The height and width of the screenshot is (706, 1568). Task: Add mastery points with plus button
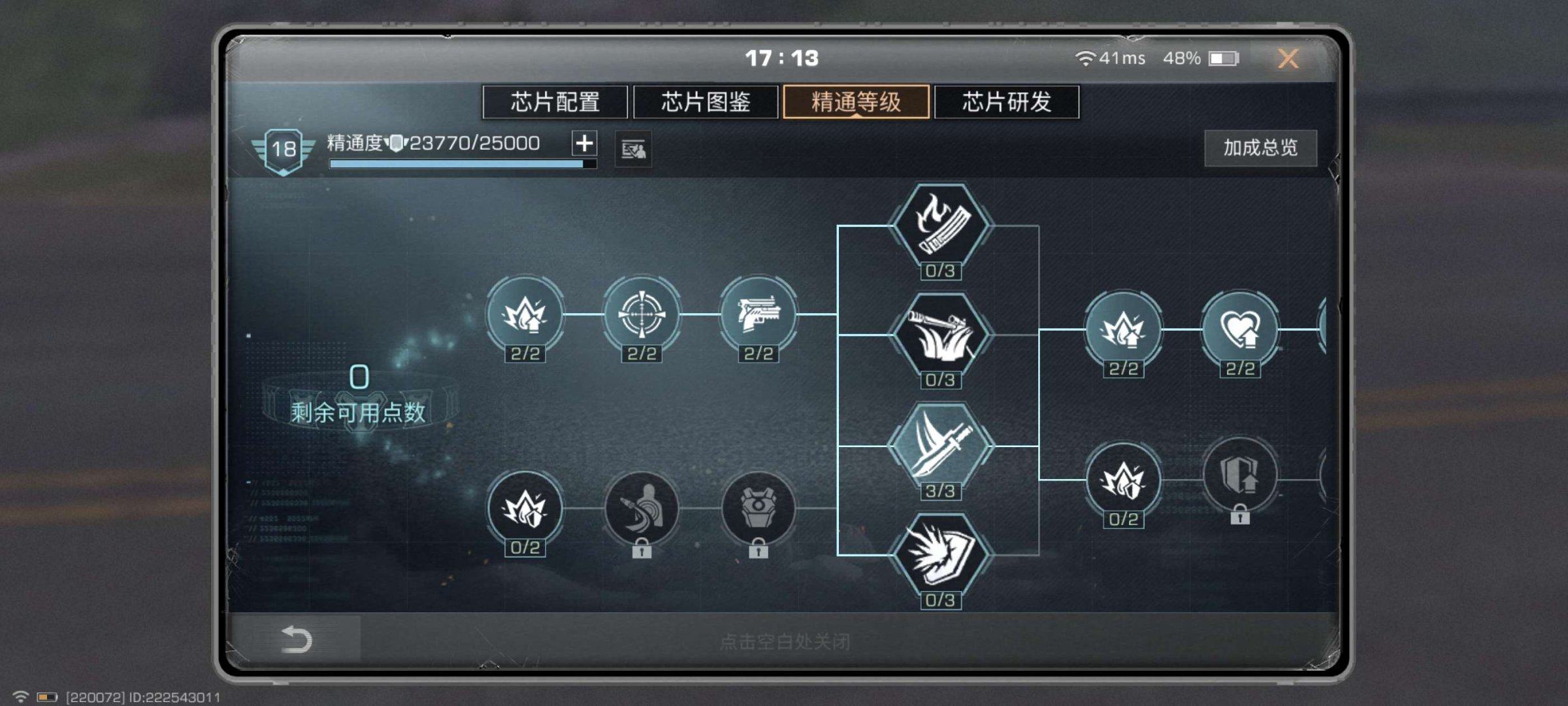point(584,143)
